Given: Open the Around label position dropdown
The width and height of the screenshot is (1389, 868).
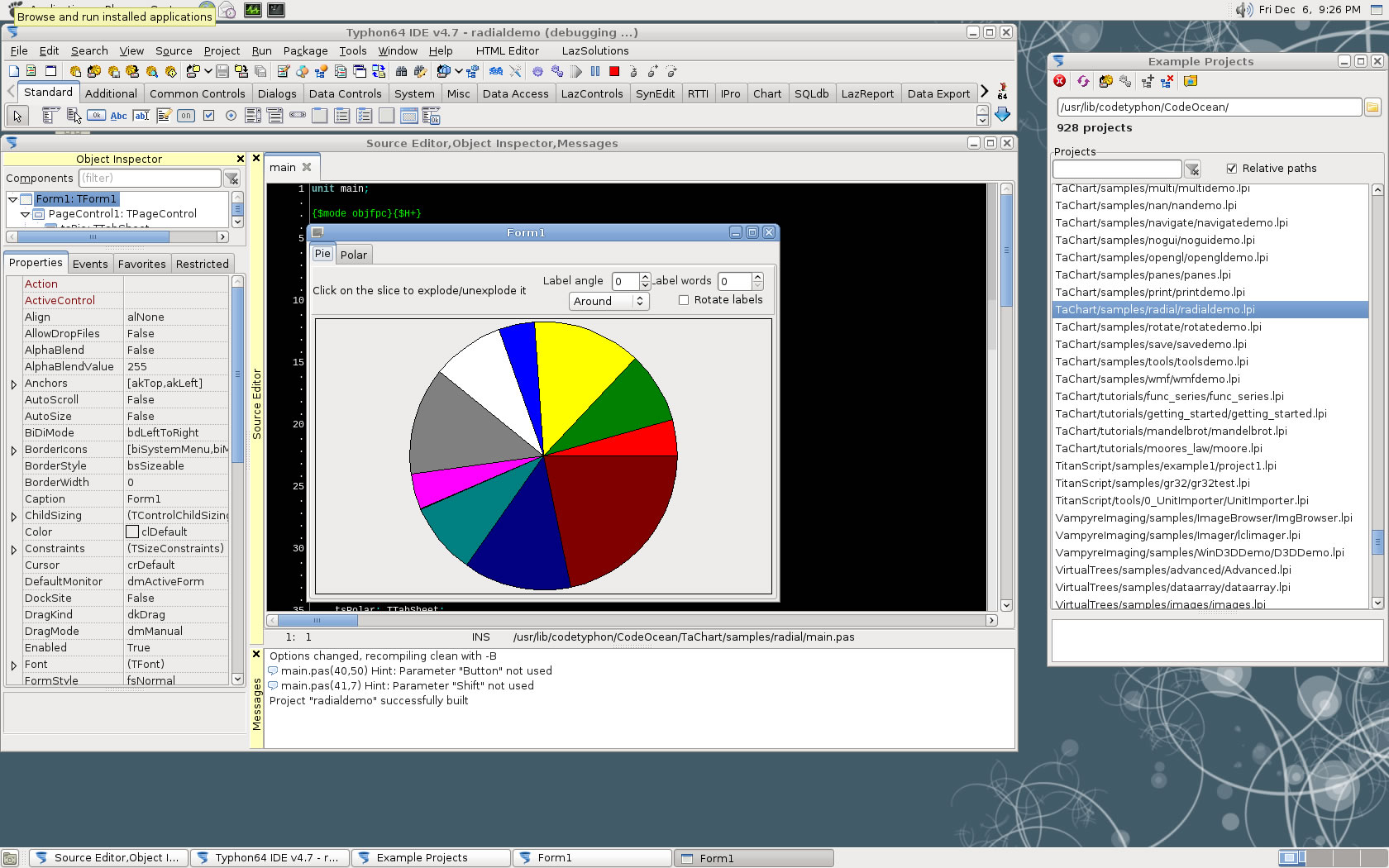Looking at the screenshot, I should pos(609,301).
